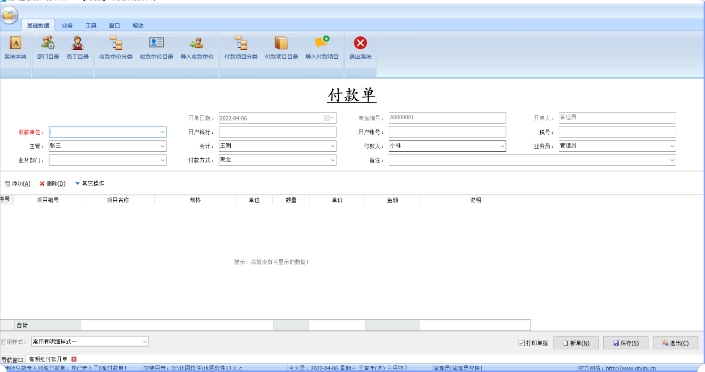705x372 pixels.
Task: Click the new document (新单) button
Action: pos(576,343)
